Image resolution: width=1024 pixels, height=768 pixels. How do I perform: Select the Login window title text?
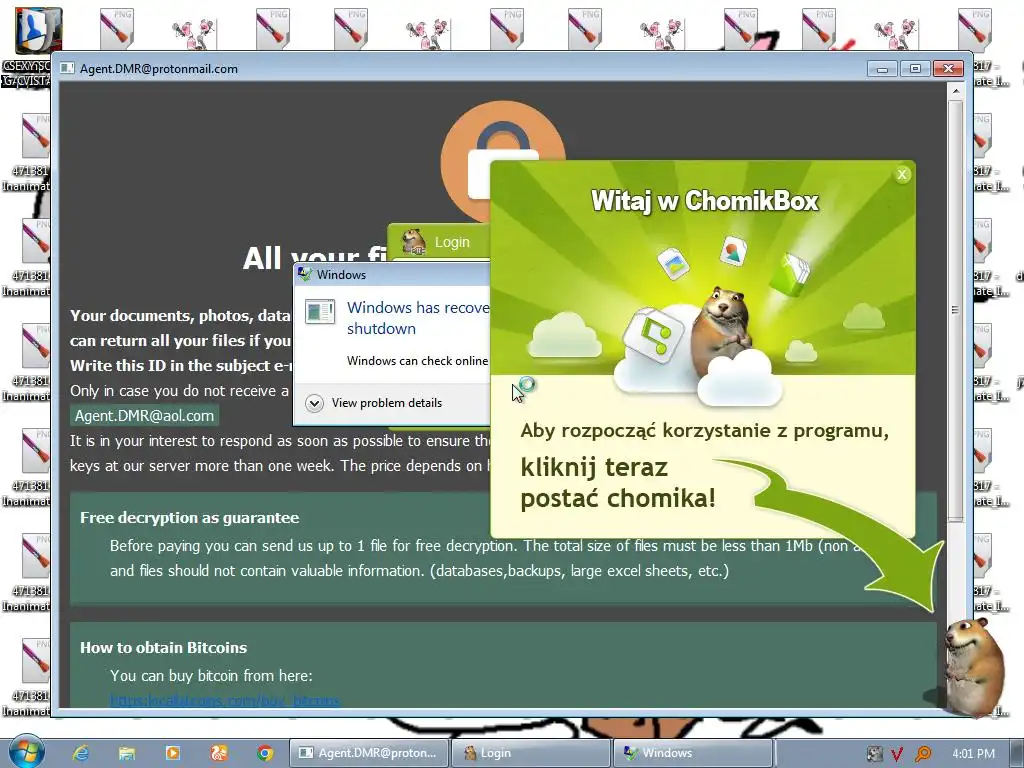(x=452, y=242)
